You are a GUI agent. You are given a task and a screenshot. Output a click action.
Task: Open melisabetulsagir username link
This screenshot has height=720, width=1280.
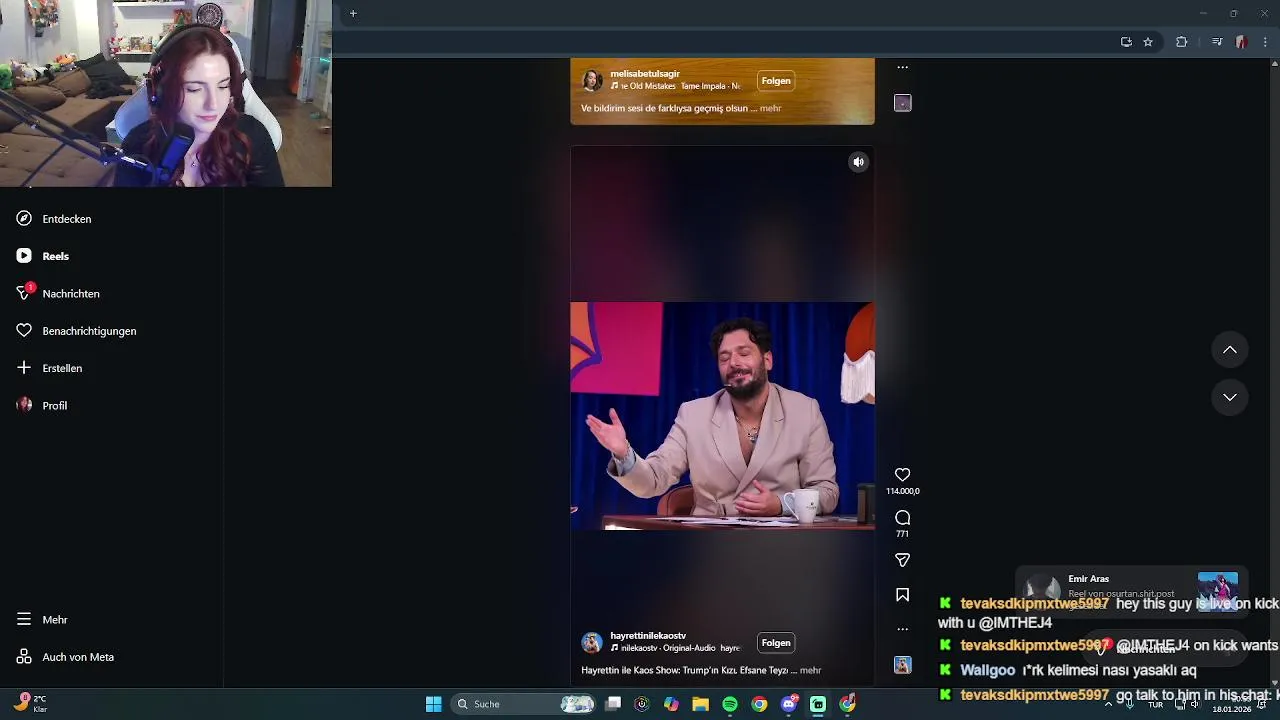click(645, 74)
